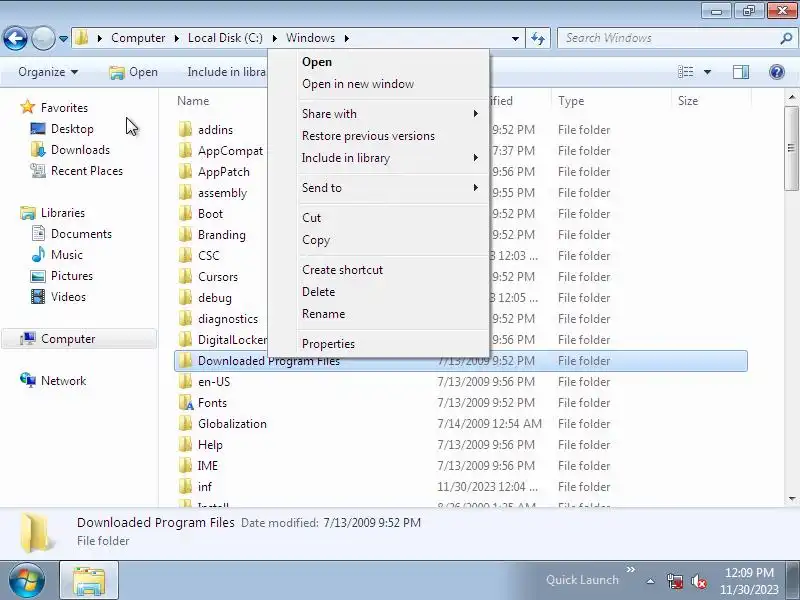
Task: Click the Open toolbar button
Action: coord(134,72)
